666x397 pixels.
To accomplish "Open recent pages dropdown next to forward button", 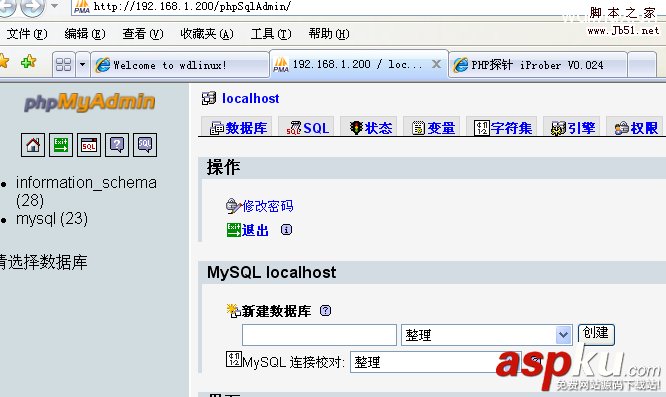I will 54,6.
